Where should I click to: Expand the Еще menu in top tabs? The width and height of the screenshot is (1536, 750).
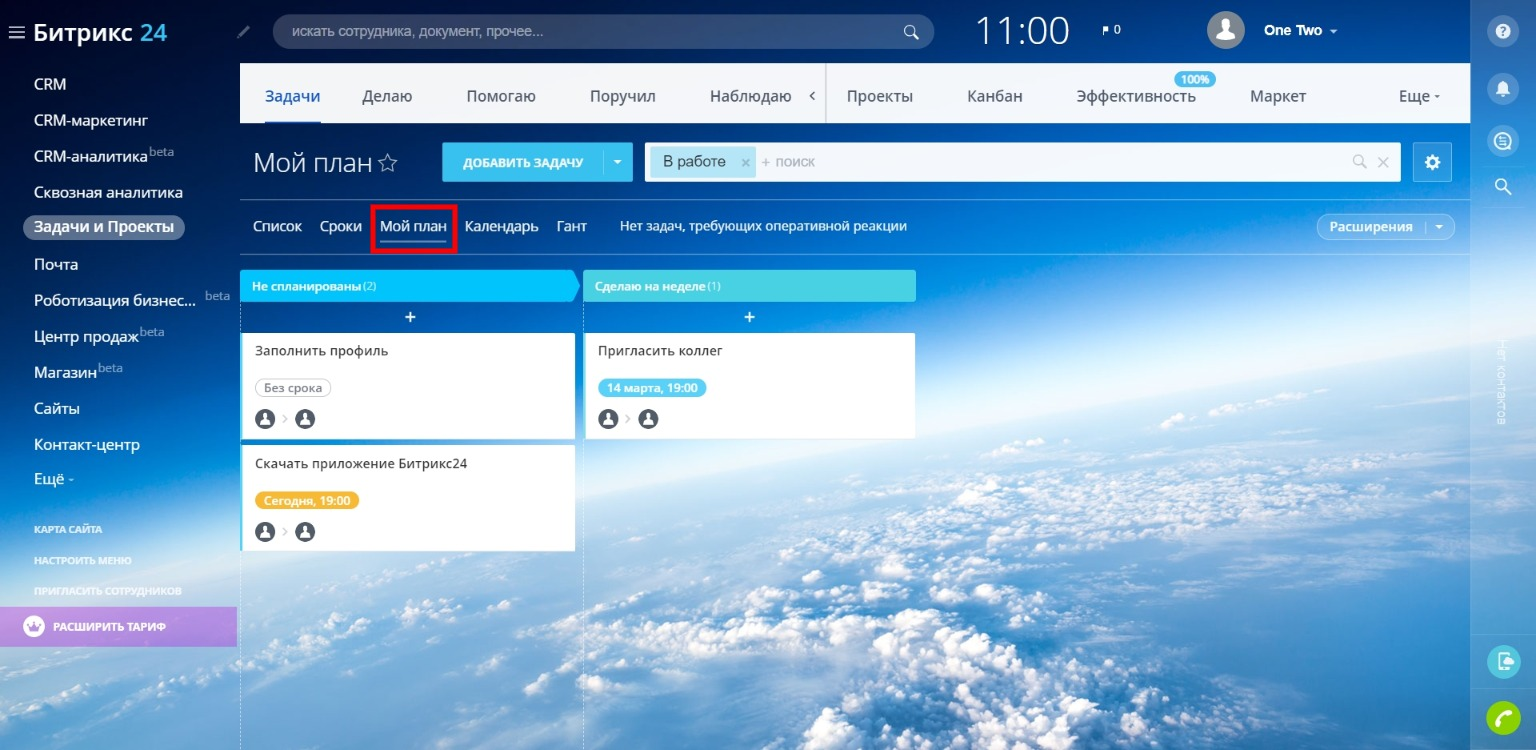pyautogui.click(x=1419, y=96)
